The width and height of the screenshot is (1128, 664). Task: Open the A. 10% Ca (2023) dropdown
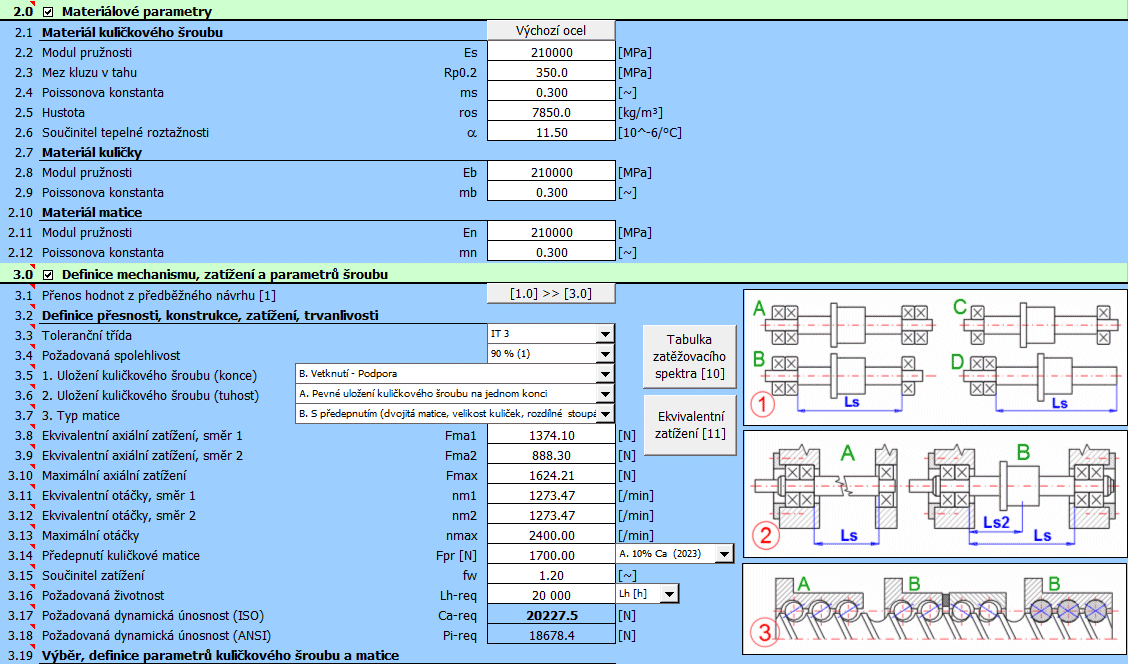click(x=724, y=553)
